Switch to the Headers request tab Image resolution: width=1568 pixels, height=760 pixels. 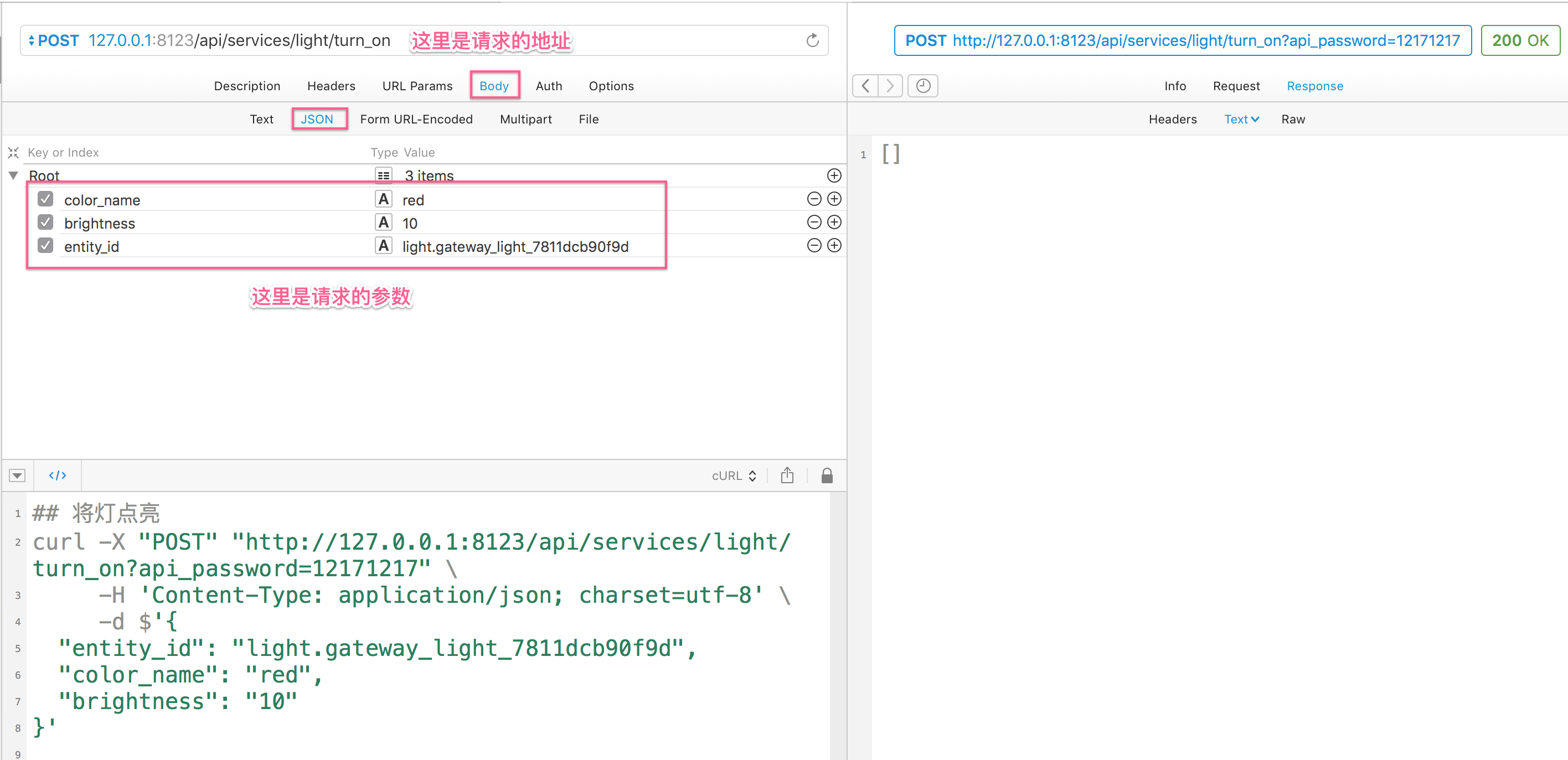[331, 86]
